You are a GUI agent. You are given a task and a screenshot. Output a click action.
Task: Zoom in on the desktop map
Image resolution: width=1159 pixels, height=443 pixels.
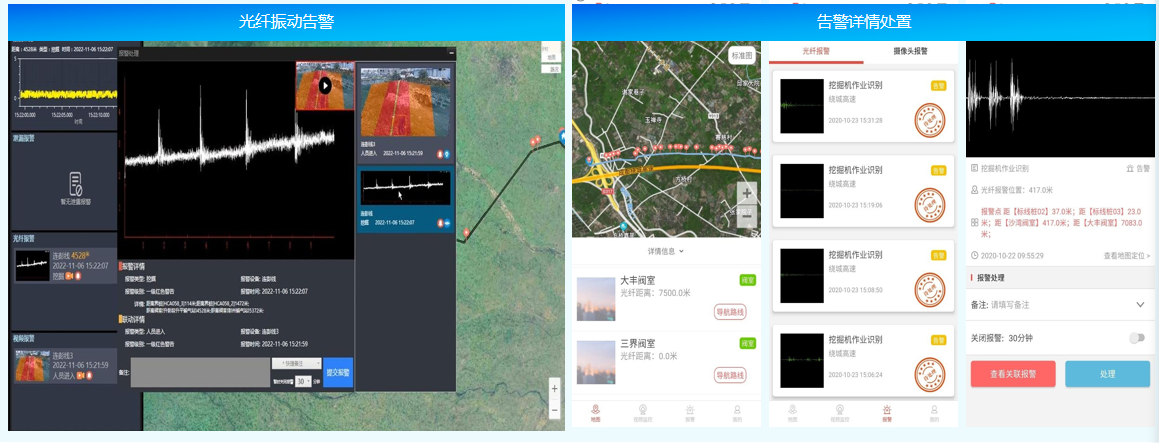tap(555, 388)
